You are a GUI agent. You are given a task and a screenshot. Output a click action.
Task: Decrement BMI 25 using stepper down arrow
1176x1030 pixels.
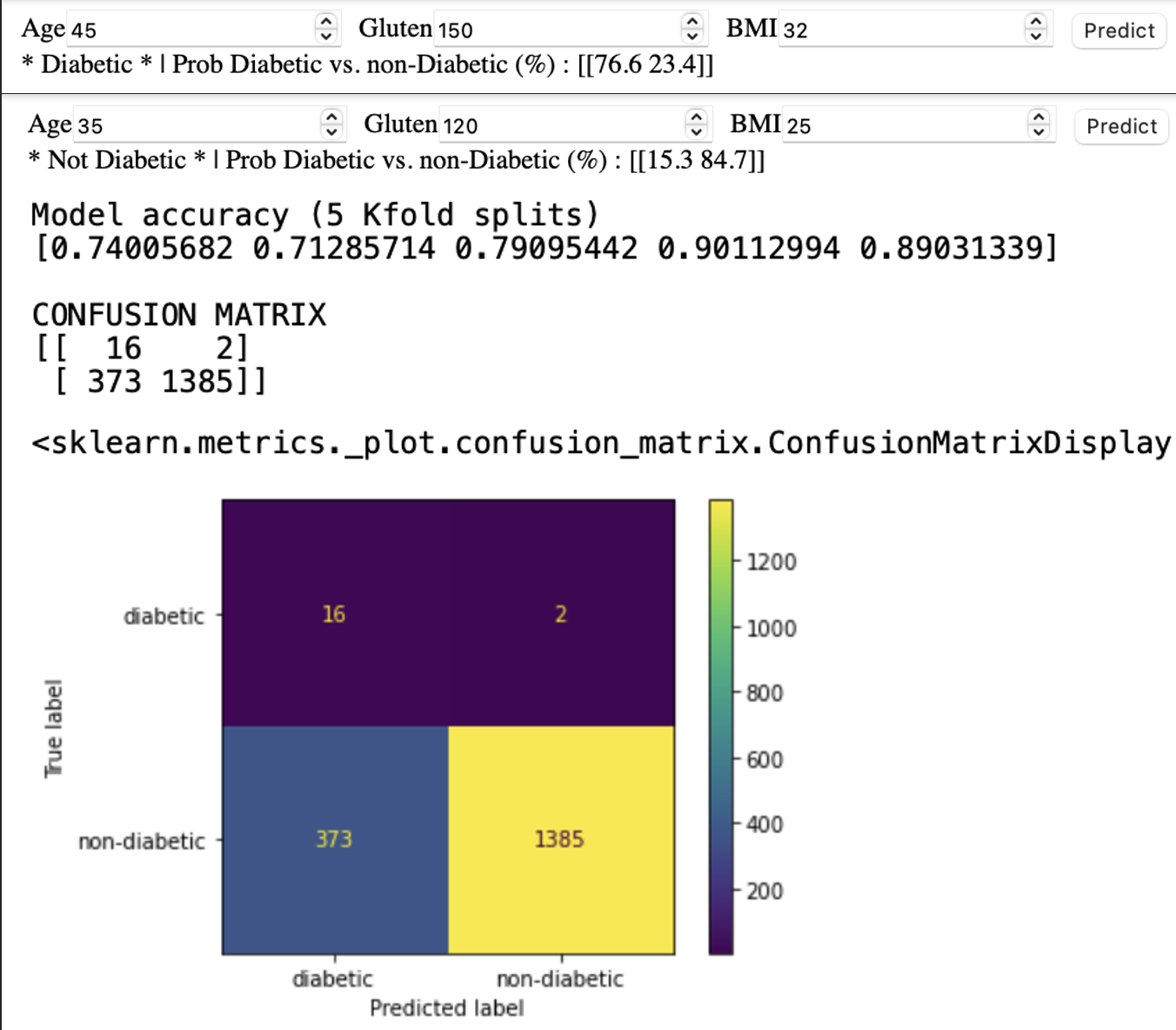(1039, 133)
